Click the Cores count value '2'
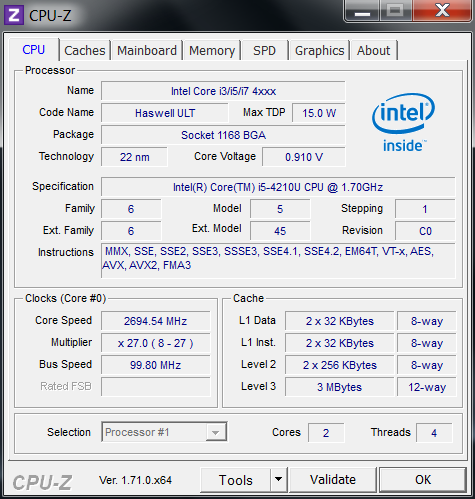475x499 pixels. pyautogui.click(x=326, y=433)
